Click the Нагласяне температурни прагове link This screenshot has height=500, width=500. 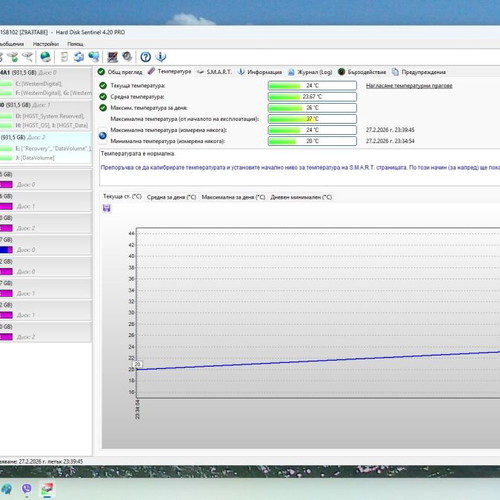pos(409,86)
